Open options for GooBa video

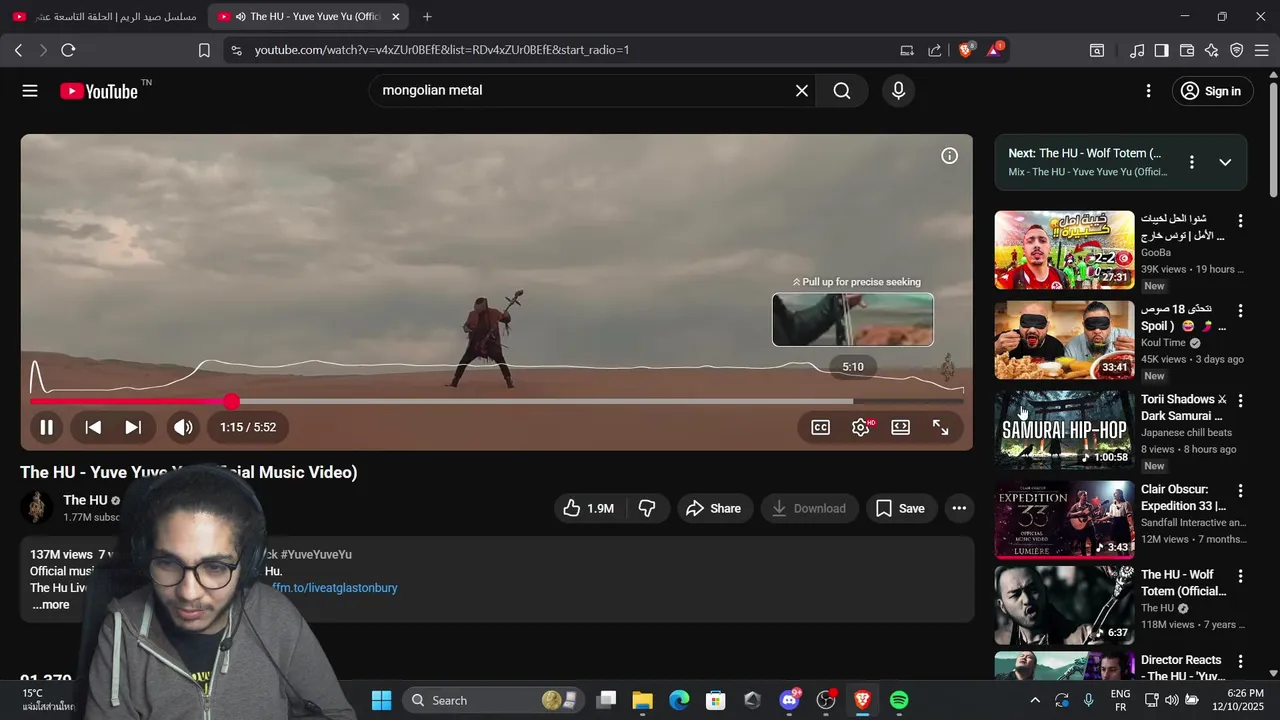(x=1240, y=221)
